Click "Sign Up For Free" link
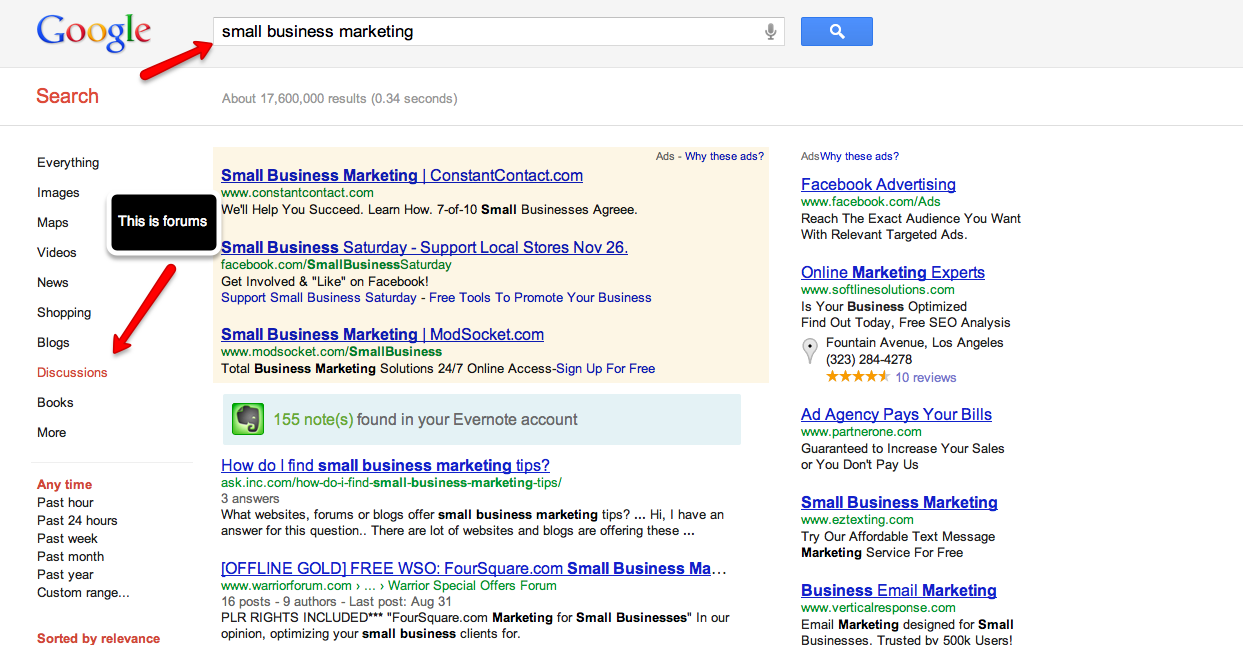Screen dimensions: 1243x645 point(605,369)
